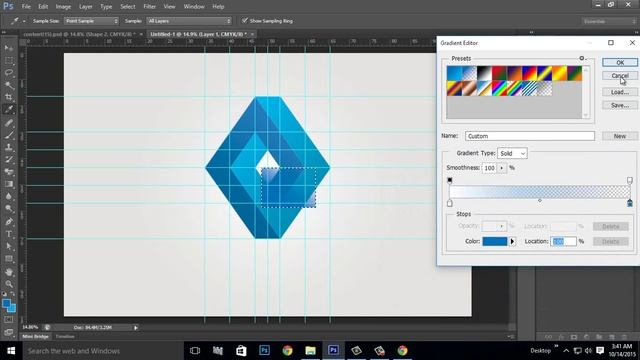Viewport: 640px width, 360px height.
Task: Open File Explorer from taskbar
Action: tap(310, 351)
